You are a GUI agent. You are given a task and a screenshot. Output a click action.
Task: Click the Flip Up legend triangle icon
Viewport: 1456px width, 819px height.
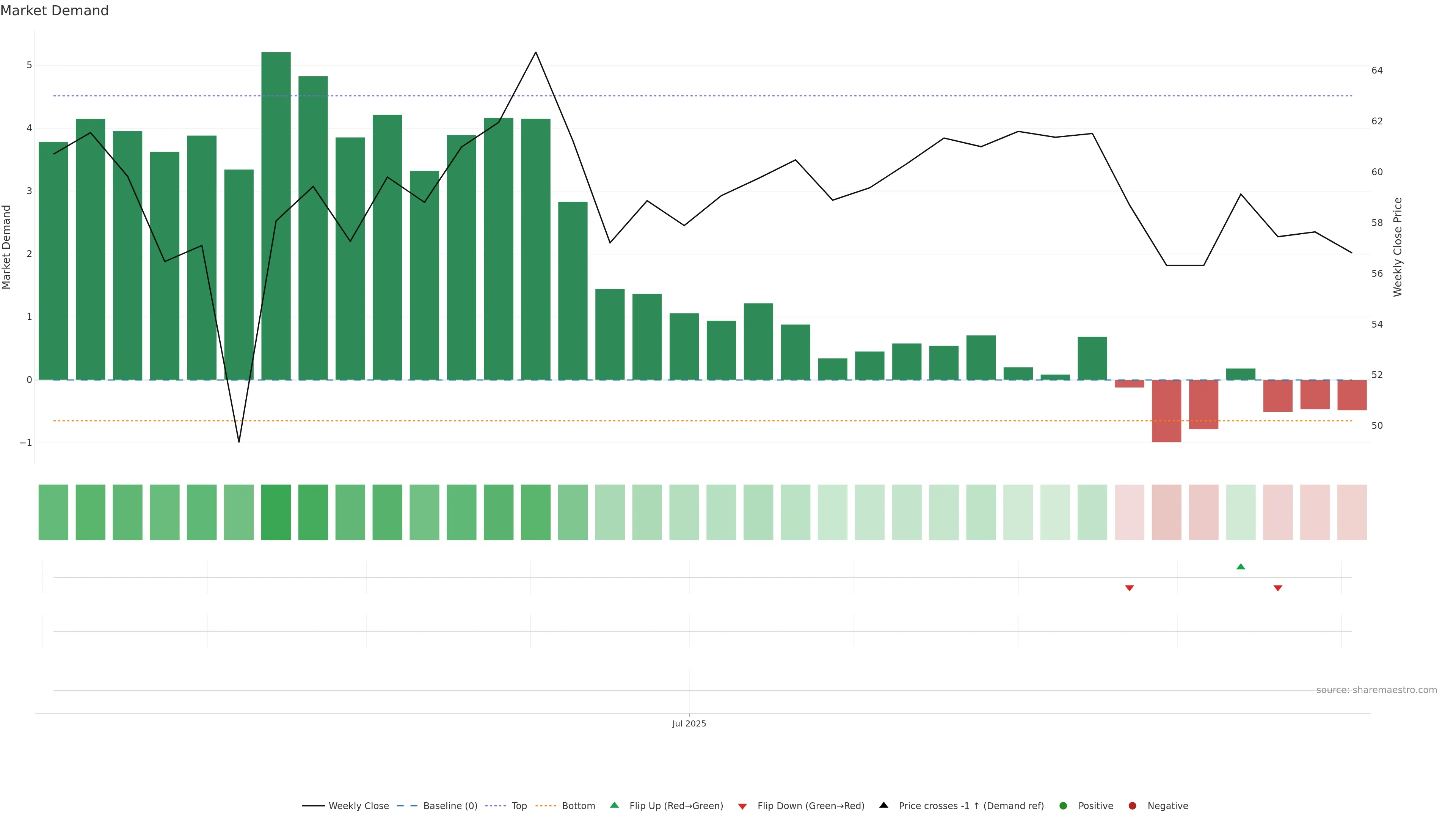(614, 805)
